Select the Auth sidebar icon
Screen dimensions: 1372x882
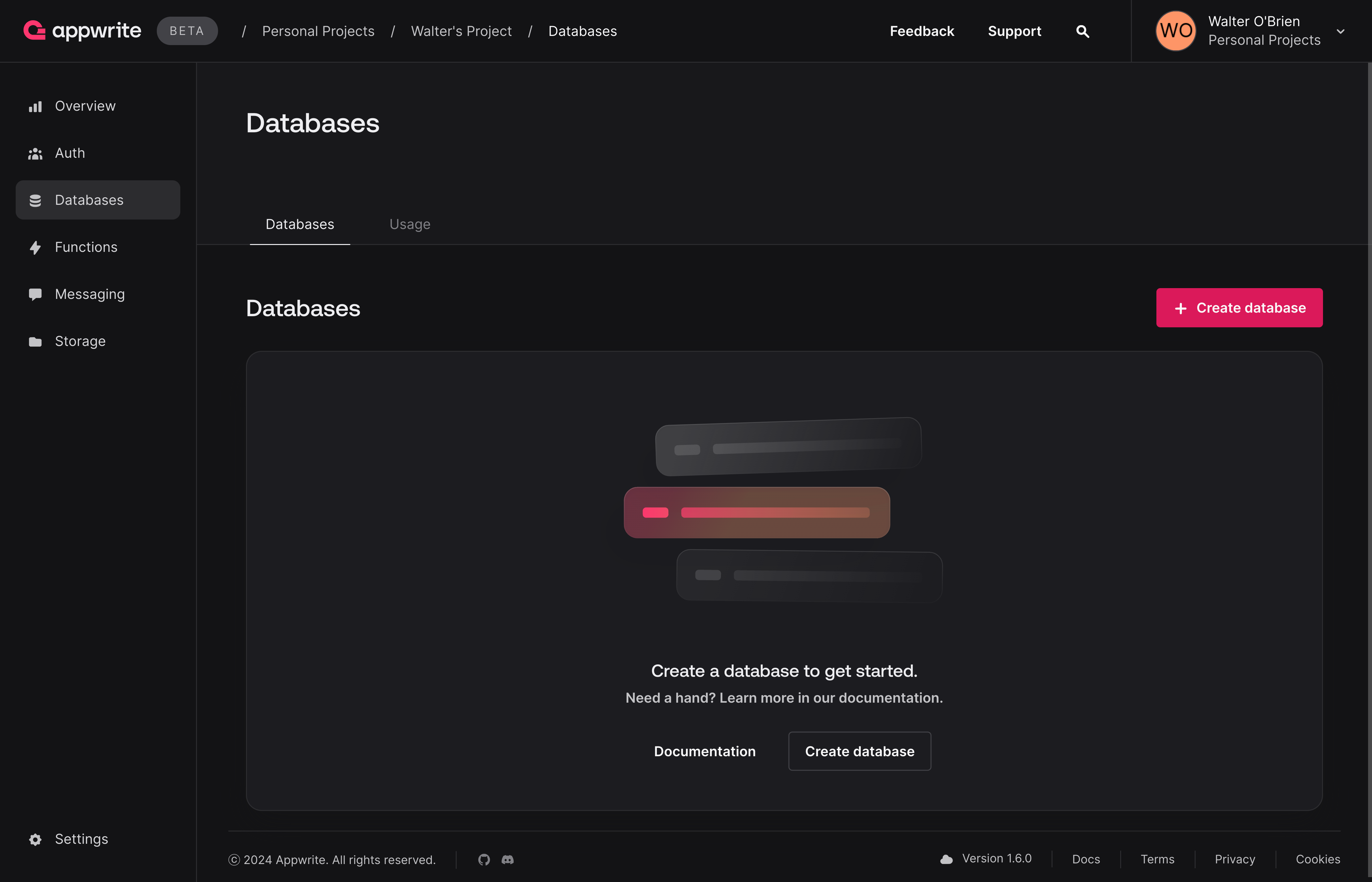[x=34, y=152]
